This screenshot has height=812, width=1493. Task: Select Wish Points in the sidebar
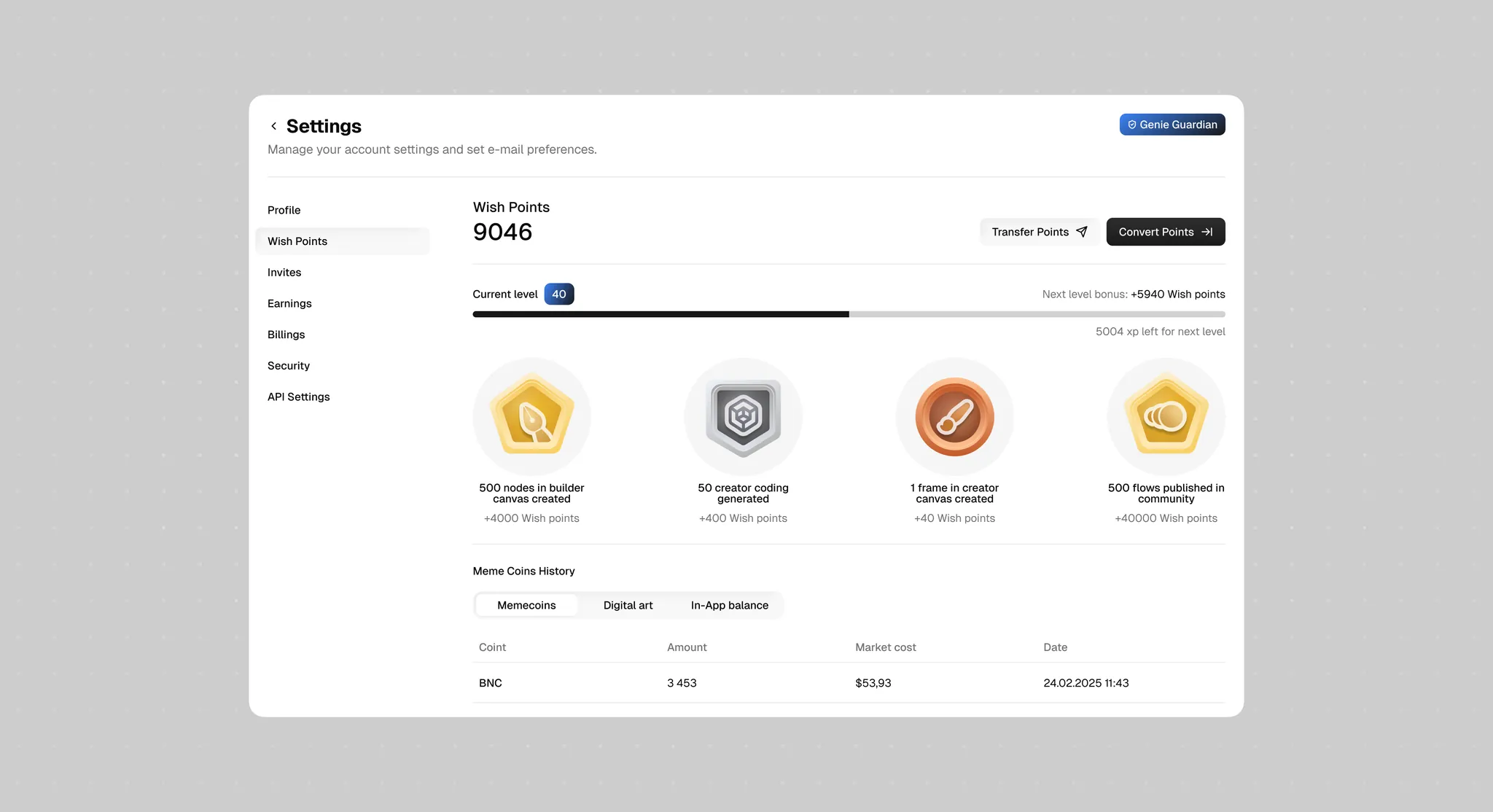coord(343,241)
